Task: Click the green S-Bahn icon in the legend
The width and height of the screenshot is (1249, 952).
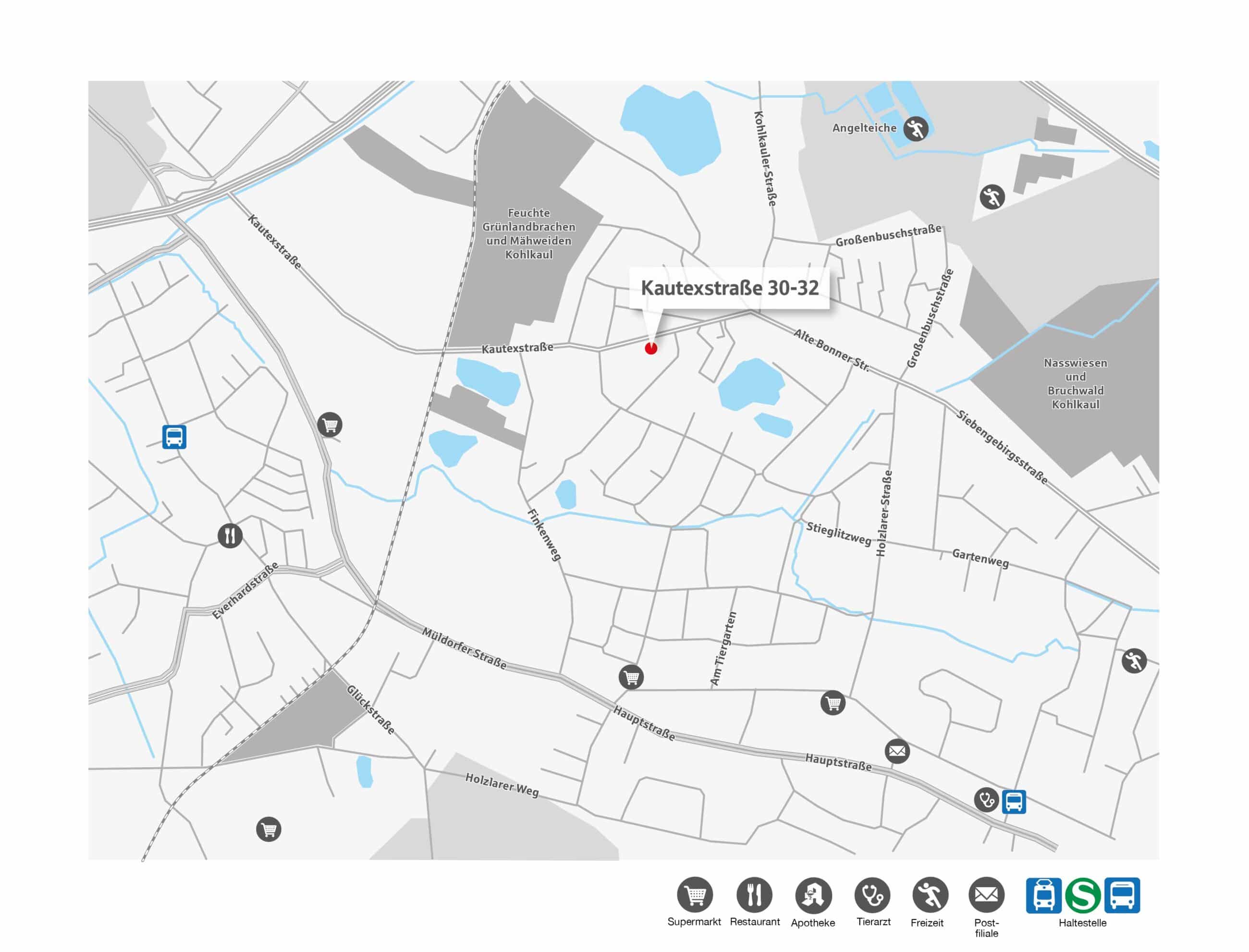Action: [x=1082, y=895]
